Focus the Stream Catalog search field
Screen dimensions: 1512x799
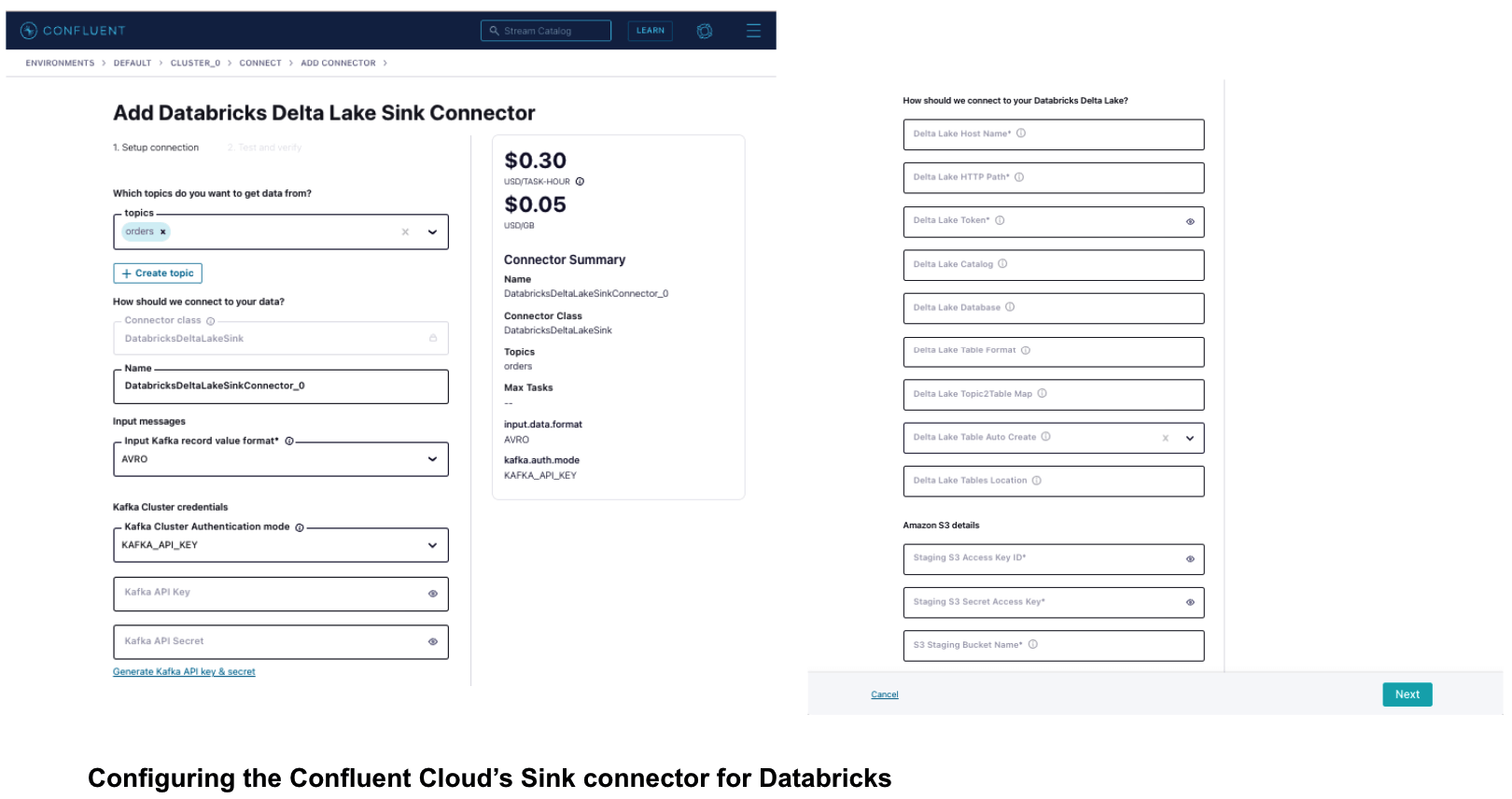tap(546, 31)
